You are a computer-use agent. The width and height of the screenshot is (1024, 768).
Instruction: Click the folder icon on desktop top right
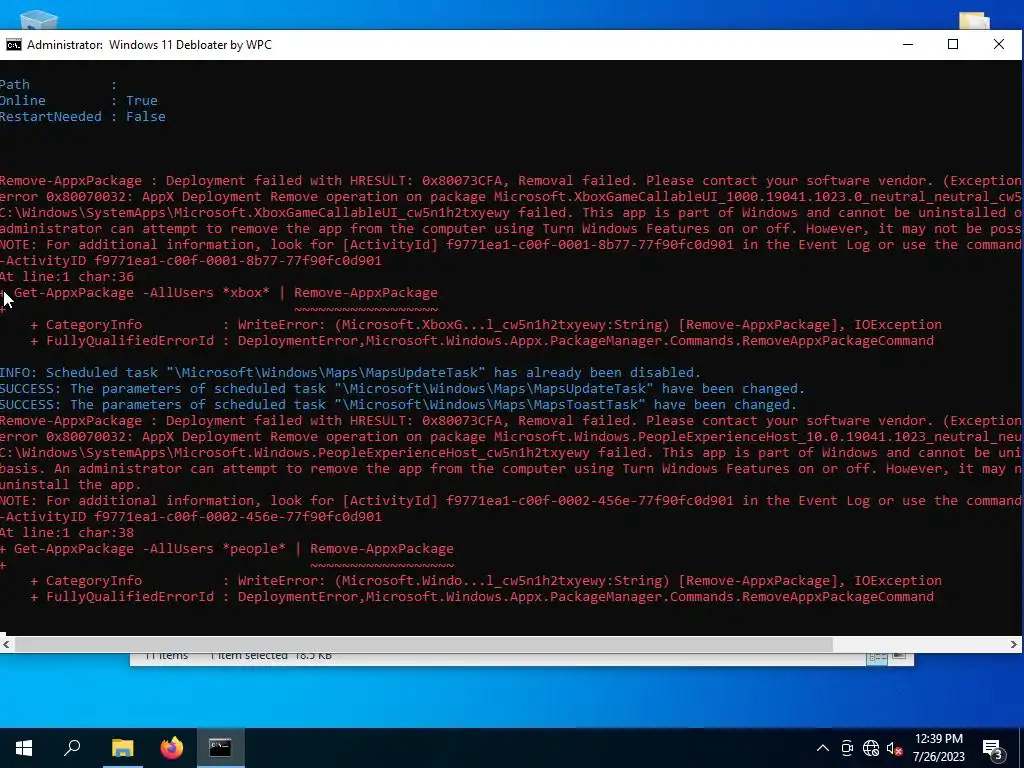click(x=974, y=20)
